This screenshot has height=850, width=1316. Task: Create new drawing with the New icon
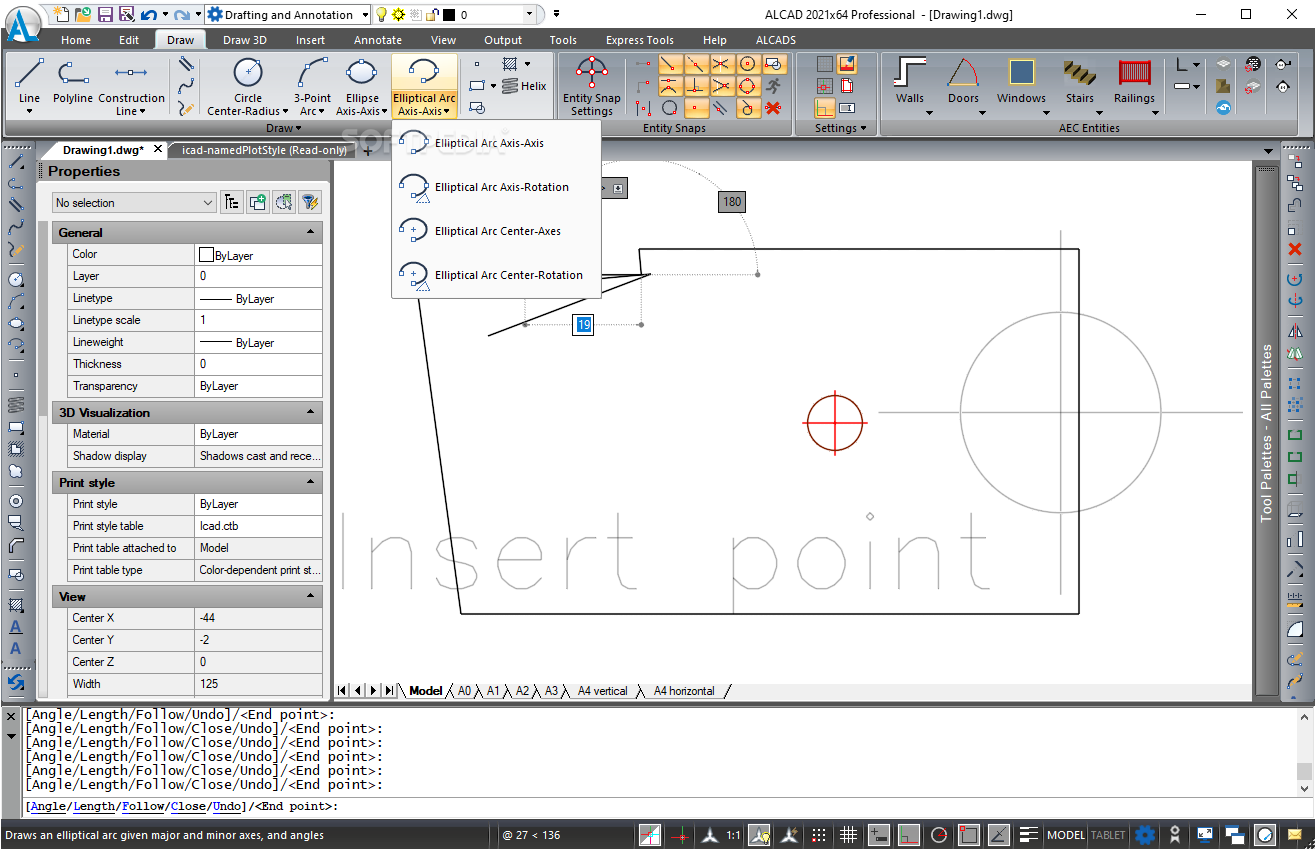point(62,14)
